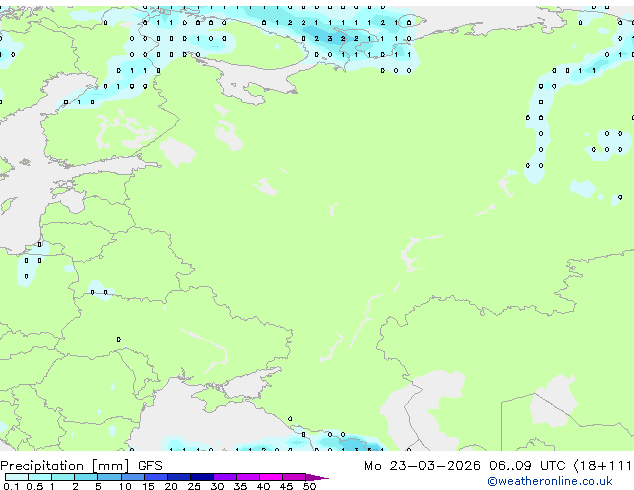
Task: Pick the 10–15 mm legend color swatch
Action: tap(133, 477)
